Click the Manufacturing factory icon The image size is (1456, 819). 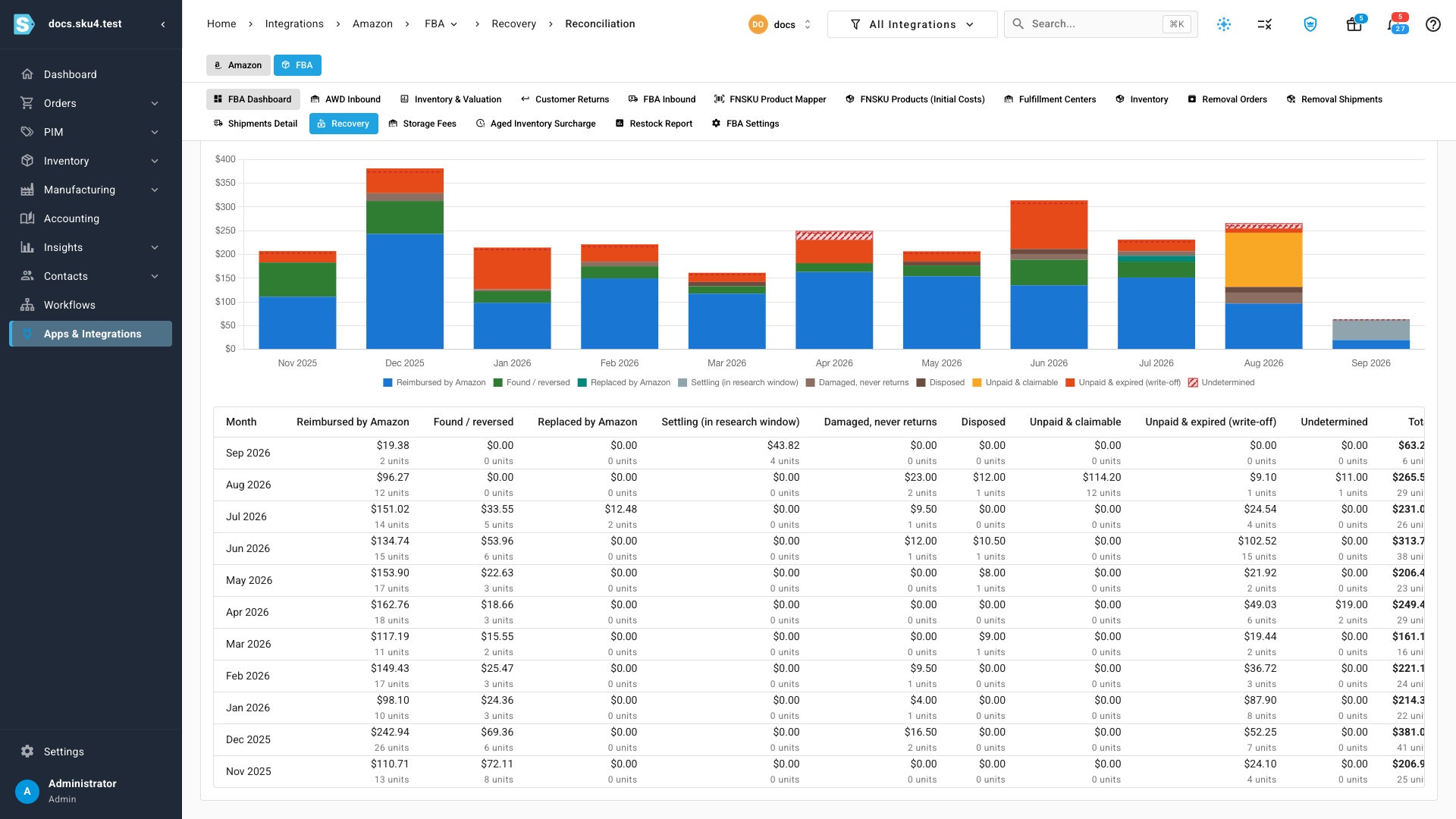[27, 190]
